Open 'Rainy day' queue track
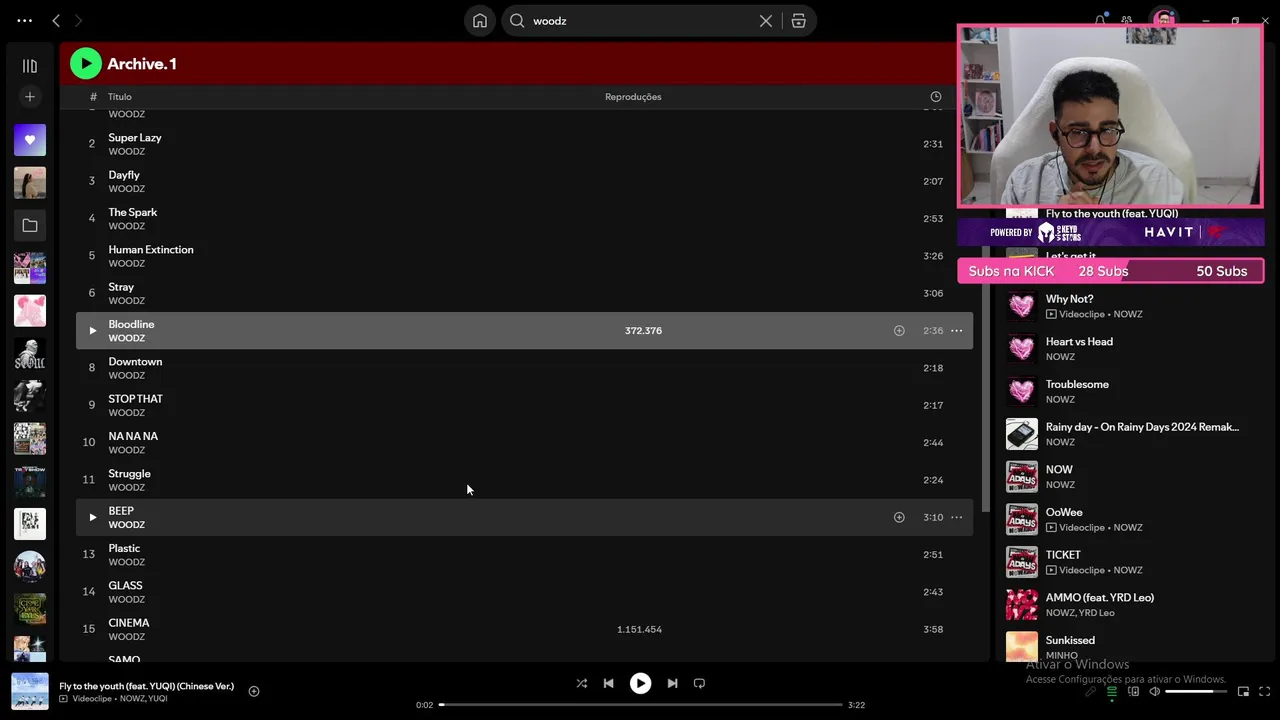1280x720 pixels. click(1142, 427)
